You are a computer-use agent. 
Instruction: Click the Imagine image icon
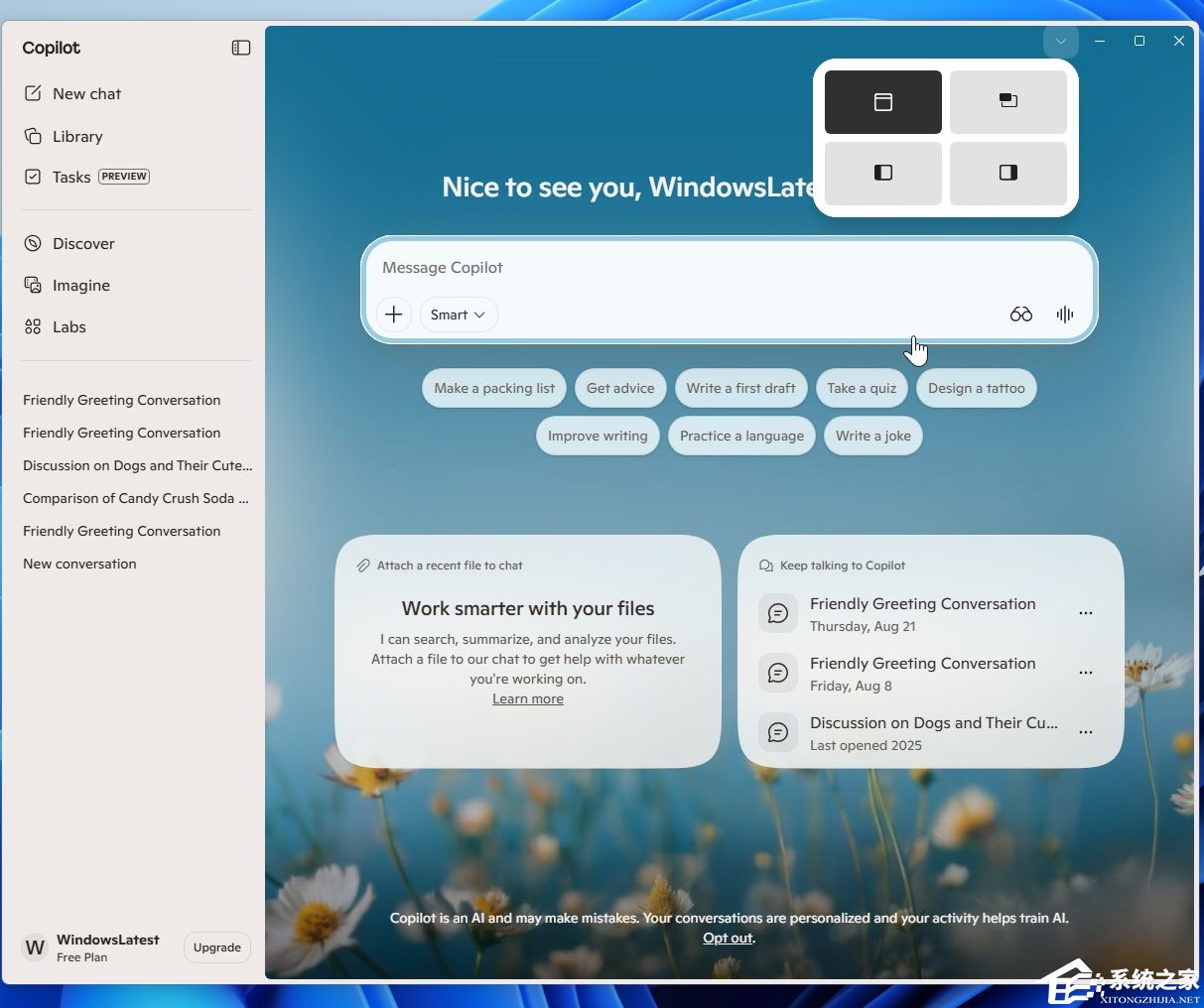33,285
